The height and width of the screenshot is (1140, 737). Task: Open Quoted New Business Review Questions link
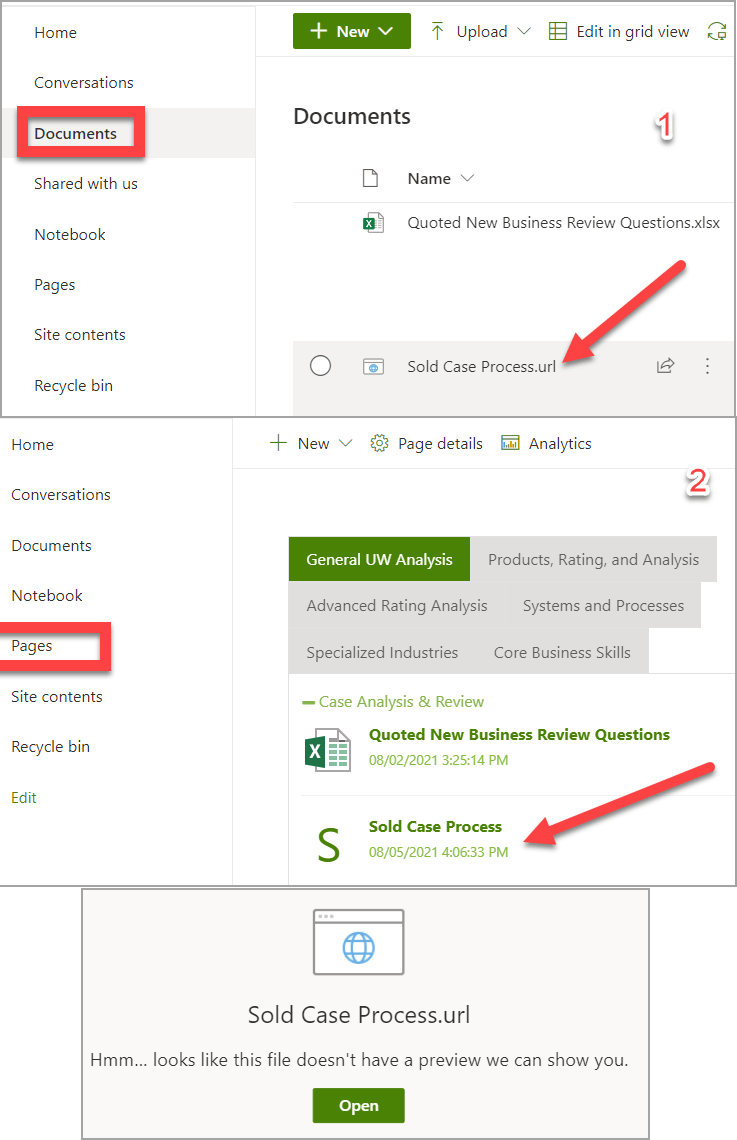point(519,734)
